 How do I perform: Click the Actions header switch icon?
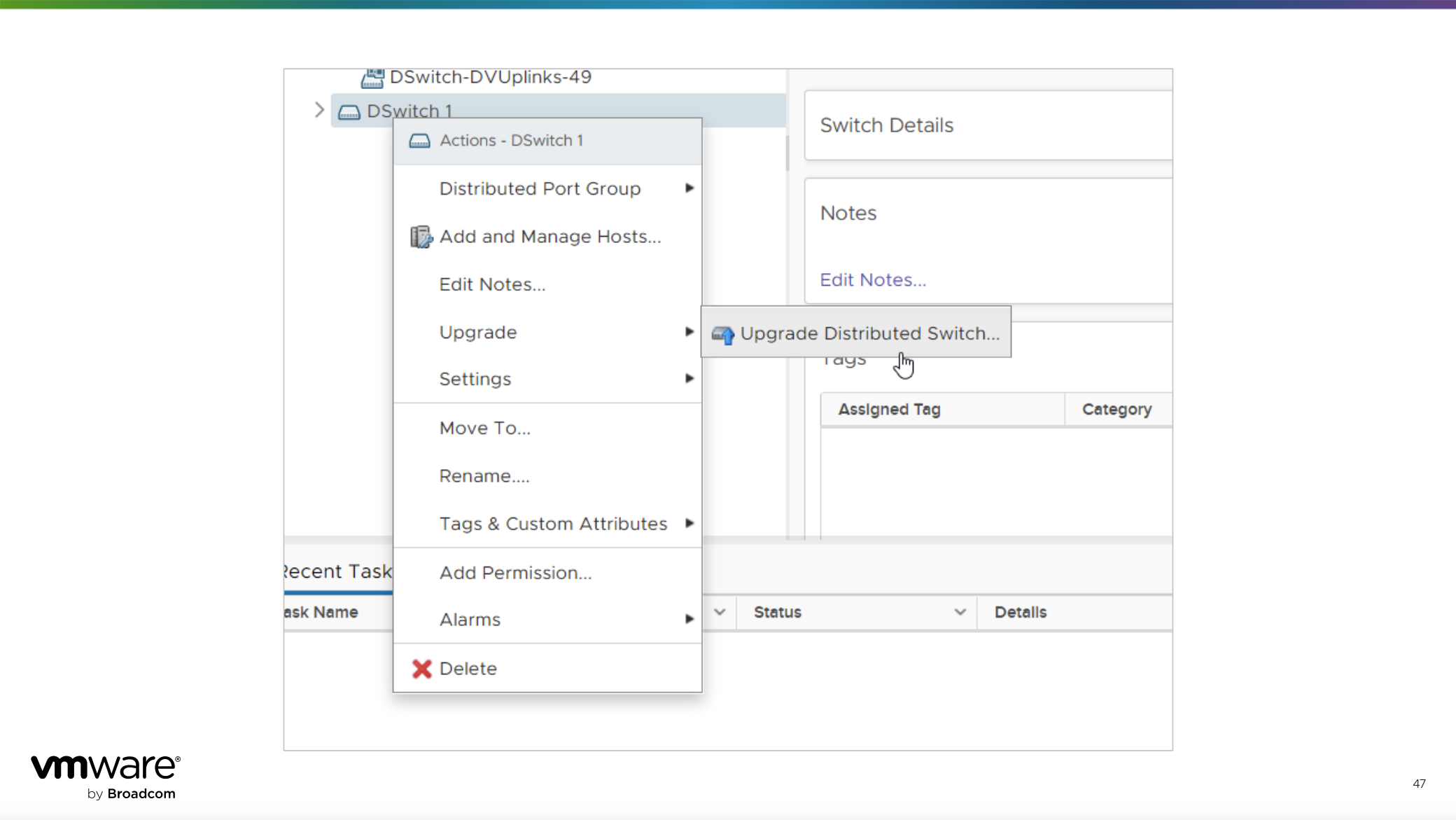[419, 141]
